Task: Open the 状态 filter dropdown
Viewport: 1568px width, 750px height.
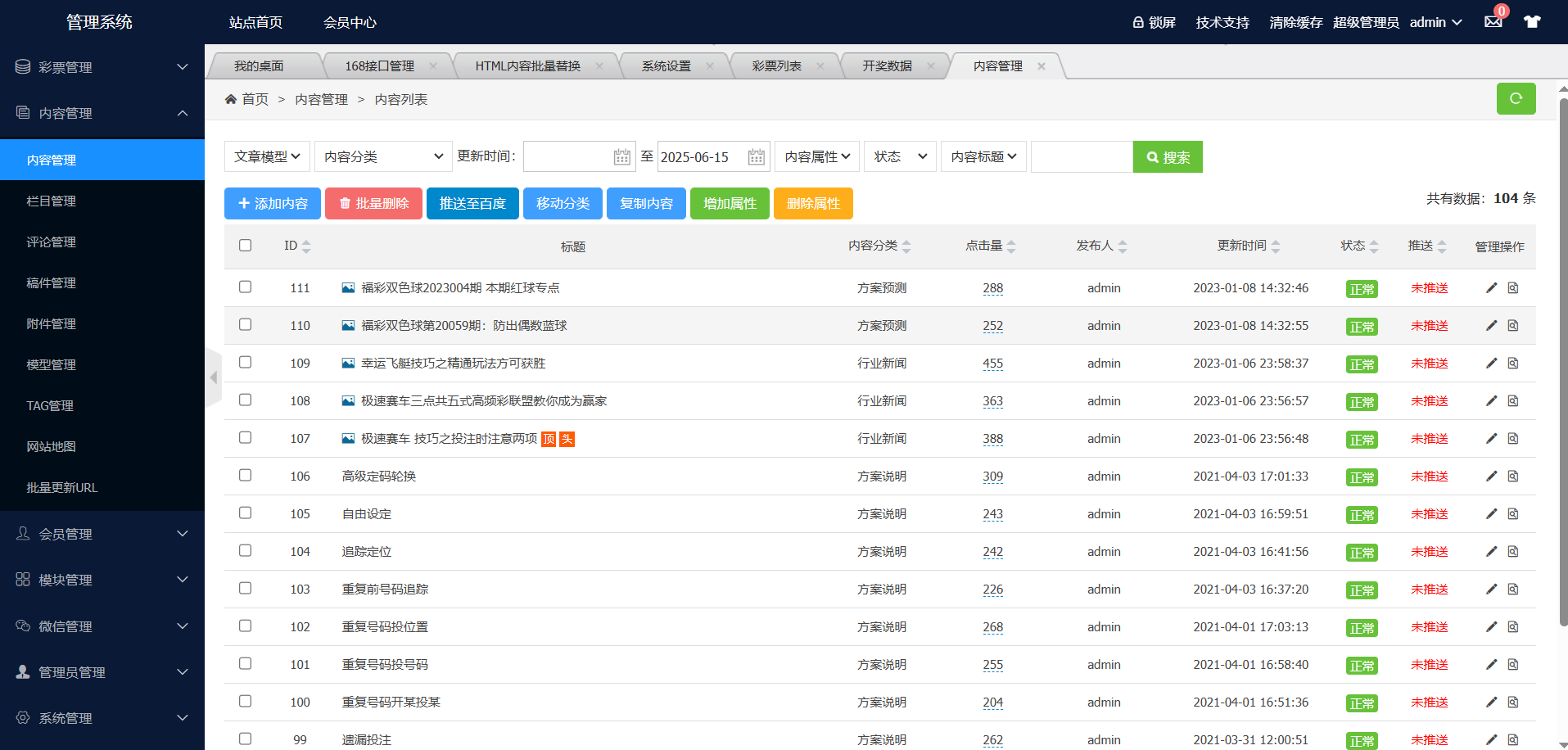Action: [x=900, y=156]
